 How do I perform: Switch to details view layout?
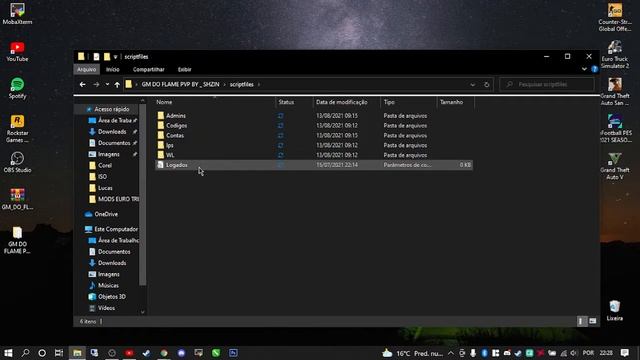click(x=581, y=321)
